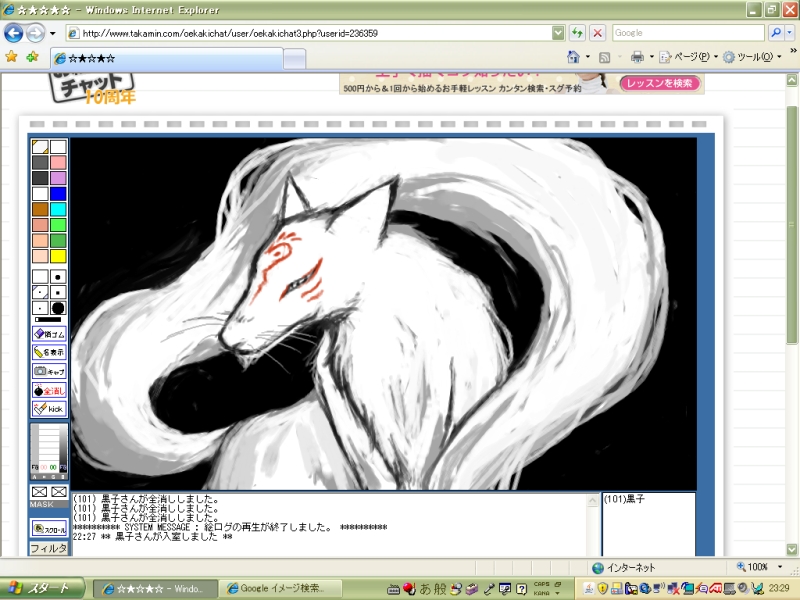Toggle the right MASK box
The image size is (800, 600).
59,492
